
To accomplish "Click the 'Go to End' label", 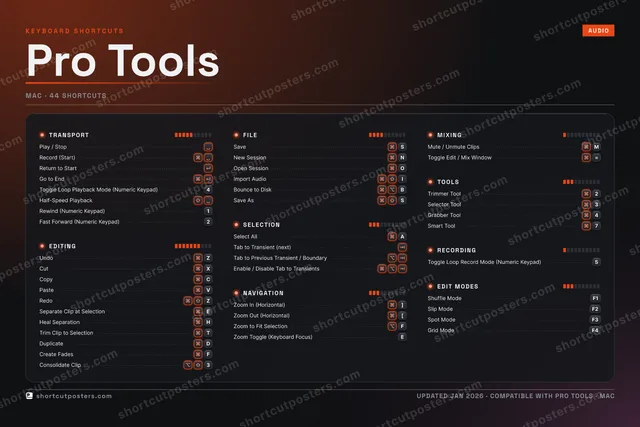I will click(51, 179).
